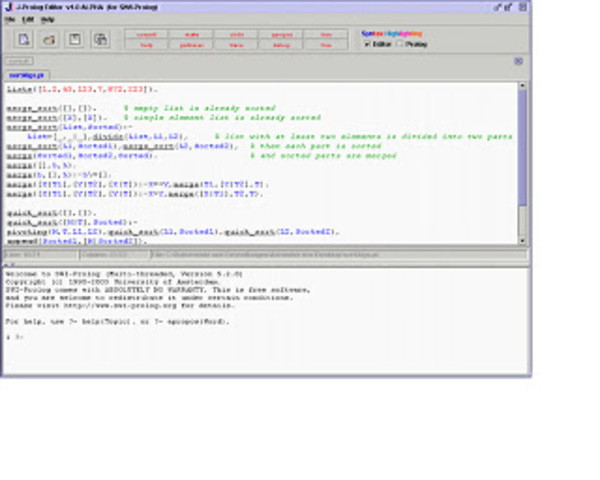Switch to the sortAlgs.pl tab
Image resolution: width=600 pixels, height=480 pixels.
pos(26,75)
